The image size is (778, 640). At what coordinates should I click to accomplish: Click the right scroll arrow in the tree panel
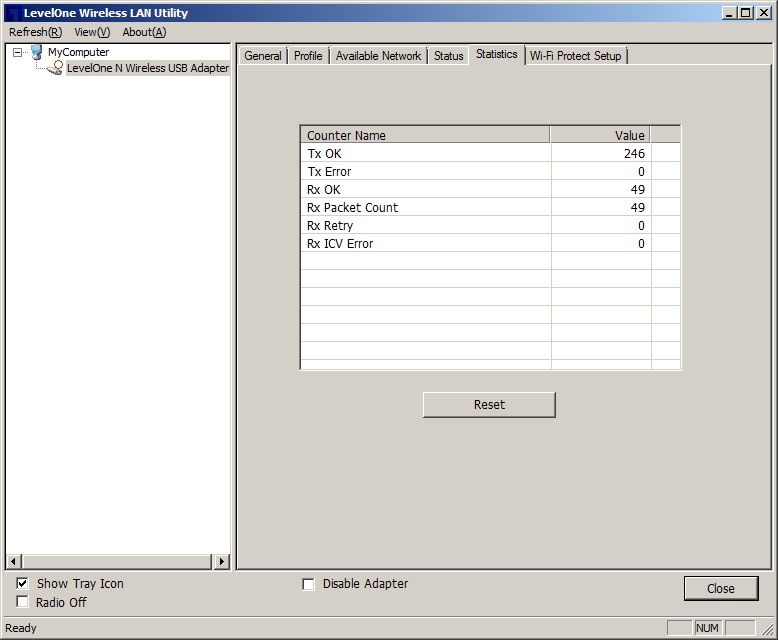(x=221, y=562)
